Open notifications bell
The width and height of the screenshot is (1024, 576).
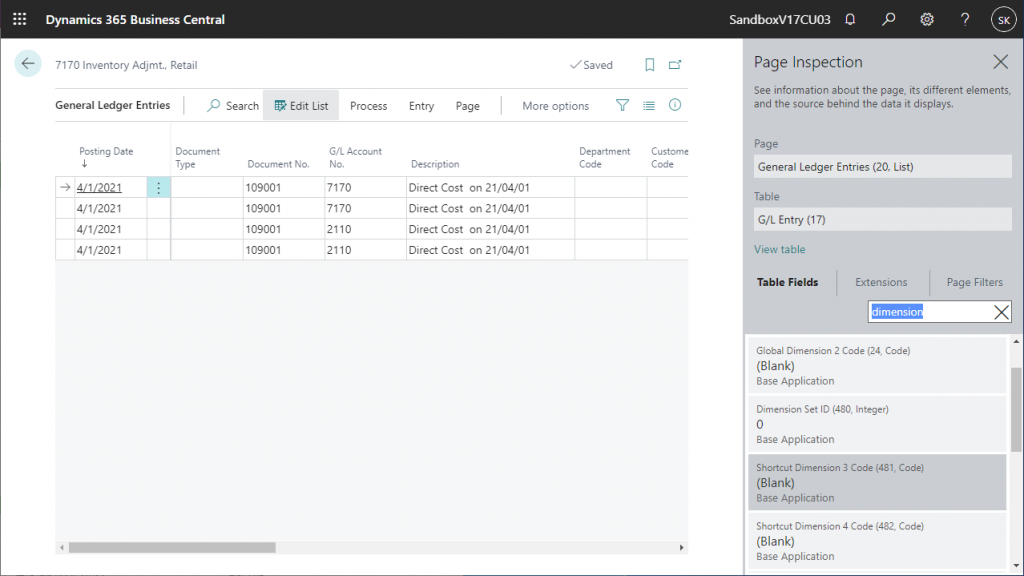click(850, 20)
